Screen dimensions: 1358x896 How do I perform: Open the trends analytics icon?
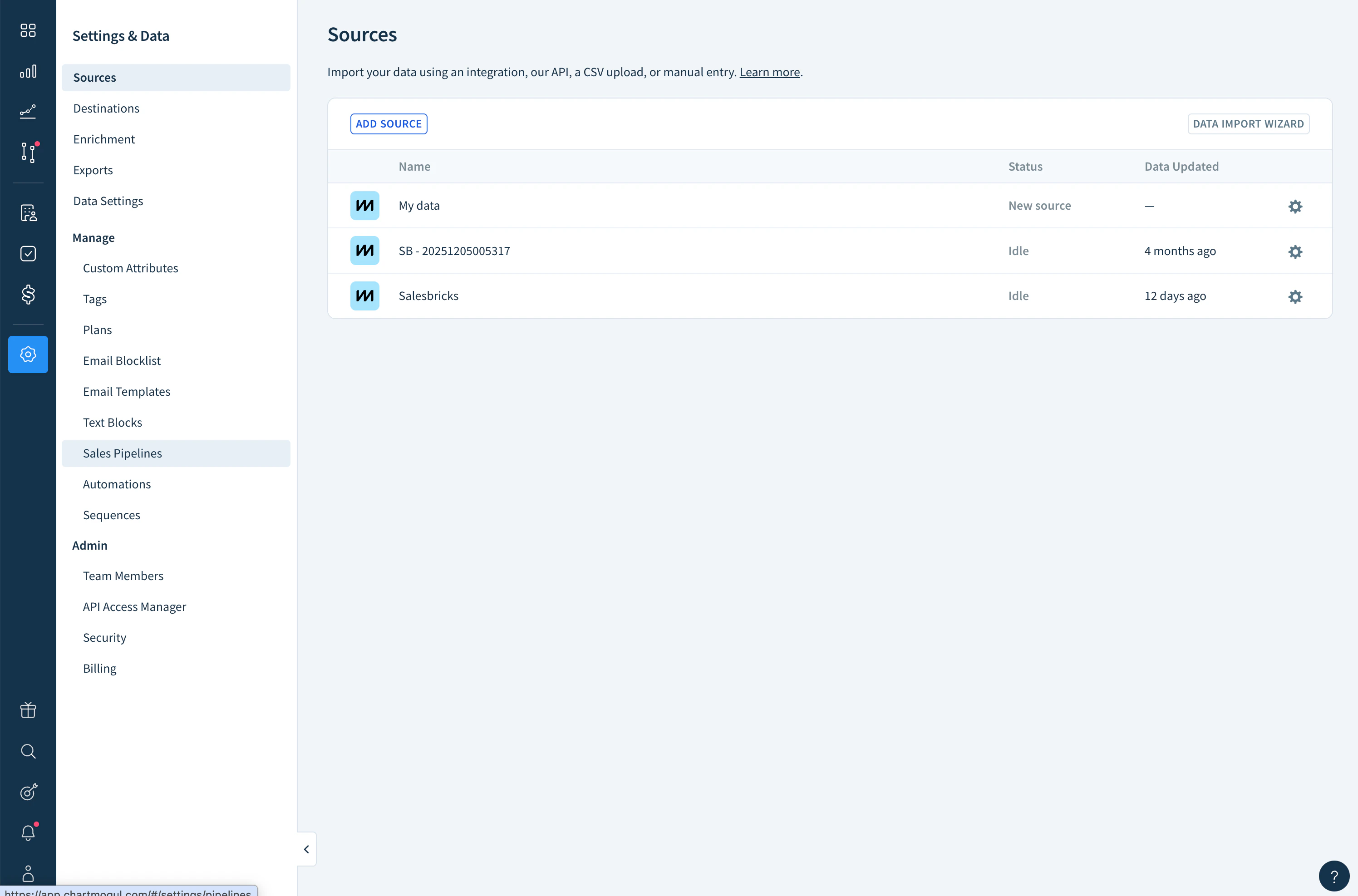point(27,111)
